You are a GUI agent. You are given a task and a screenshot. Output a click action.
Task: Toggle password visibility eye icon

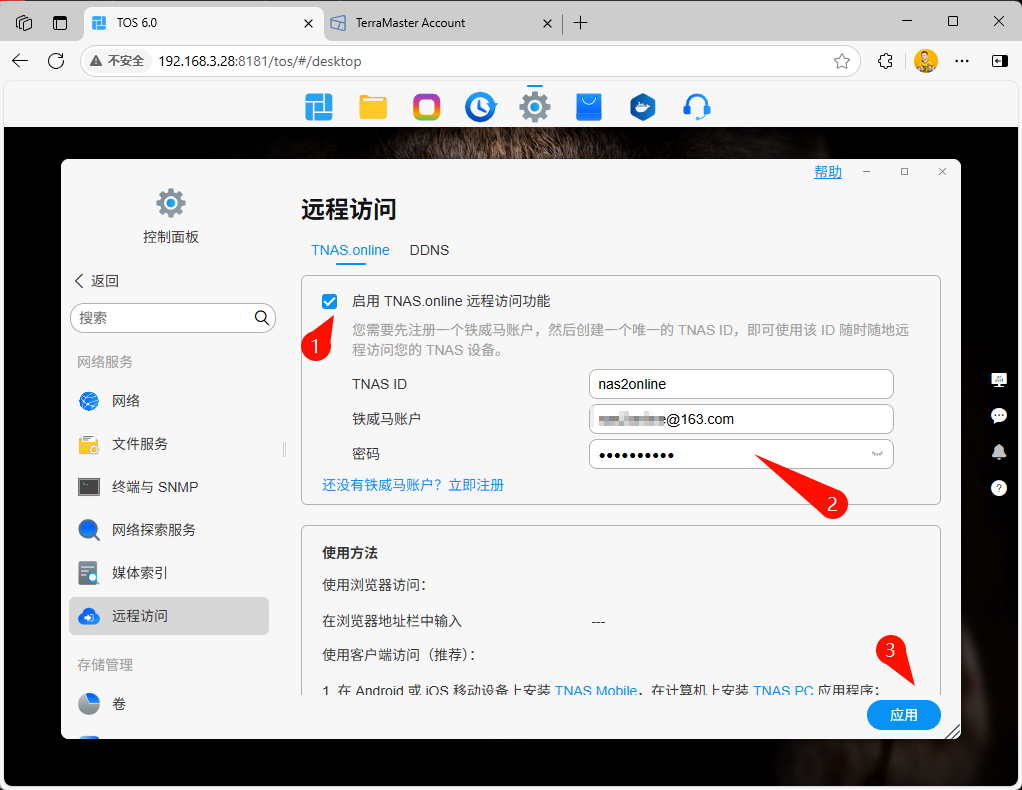[x=877, y=454]
